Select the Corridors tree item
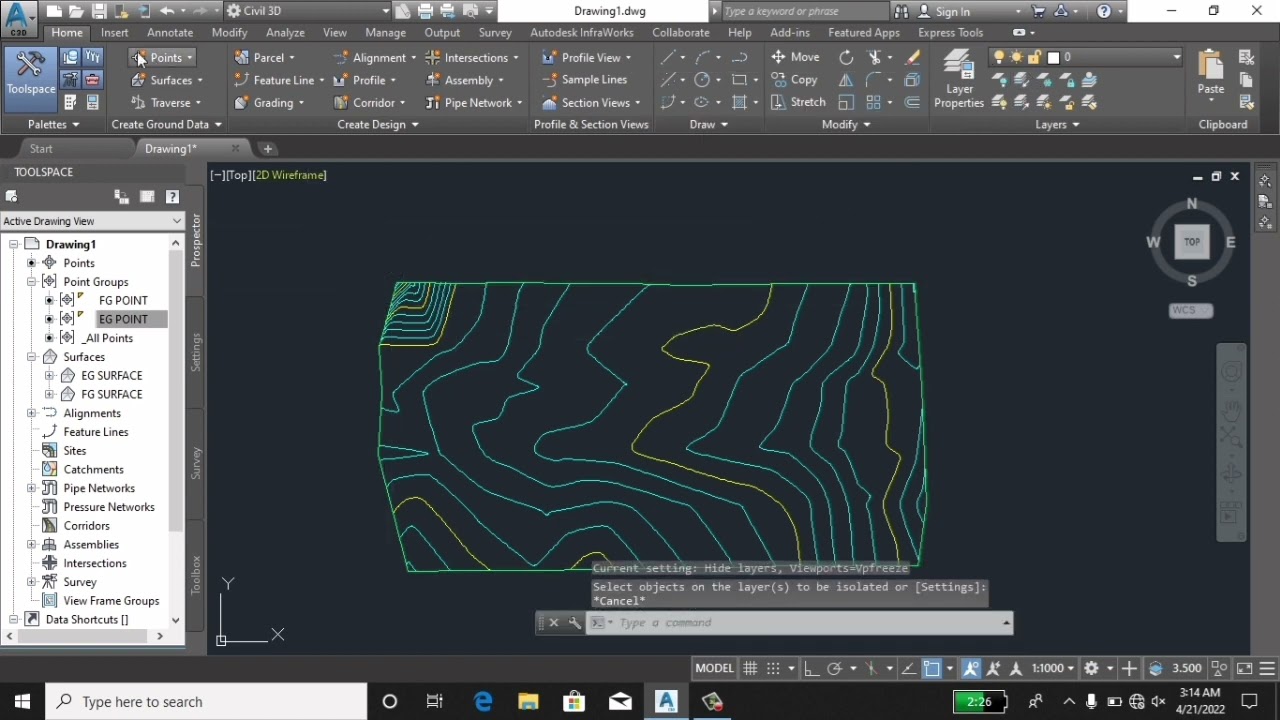 (x=87, y=526)
